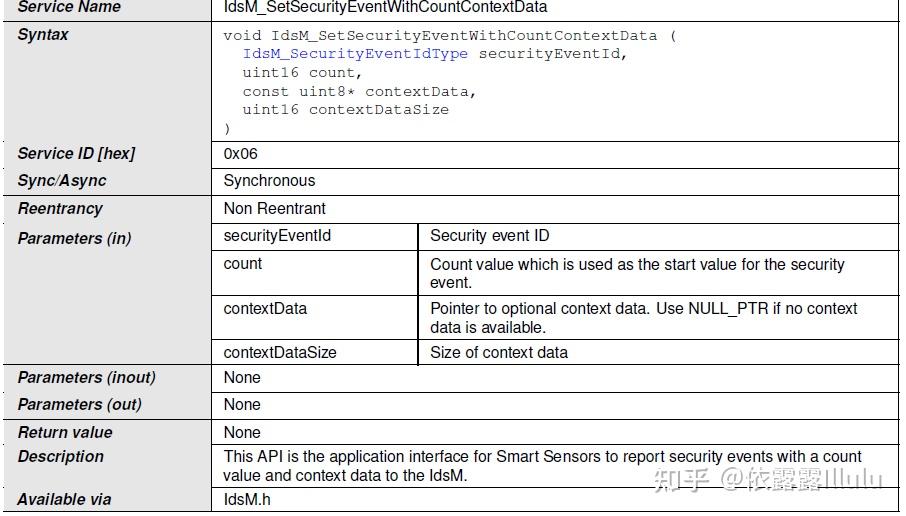Click the Return value row label
This screenshot has width=906, height=516.
(x=65, y=433)
